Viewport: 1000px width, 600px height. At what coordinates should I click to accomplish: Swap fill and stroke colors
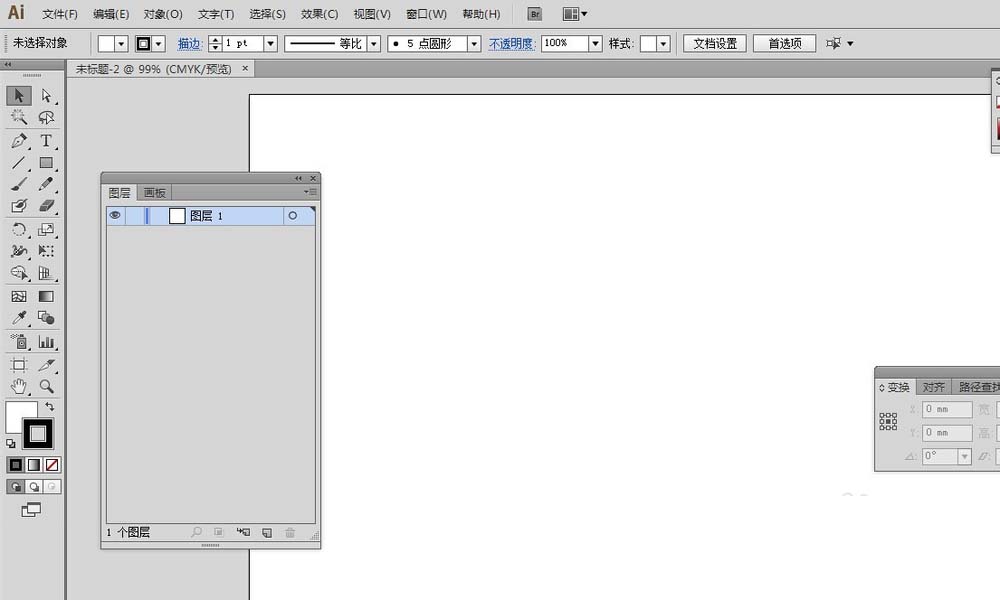(x=49, y=407)
